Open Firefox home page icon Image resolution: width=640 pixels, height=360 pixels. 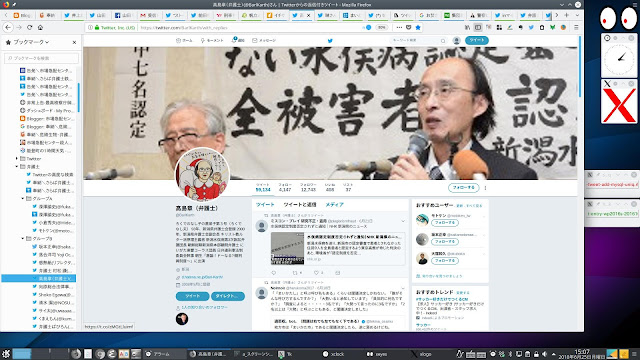tap(40, 27)
